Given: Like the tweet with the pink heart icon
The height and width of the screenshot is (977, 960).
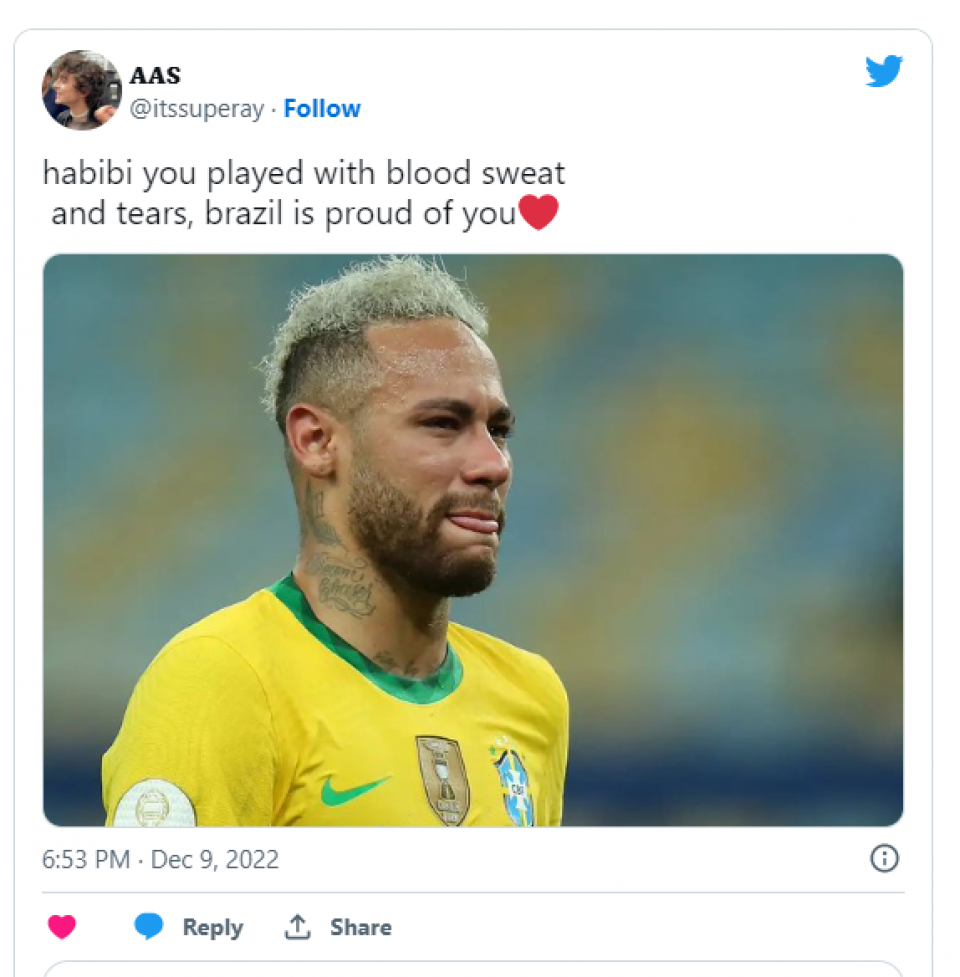Looking at the screenshot, I should [62, 927].
